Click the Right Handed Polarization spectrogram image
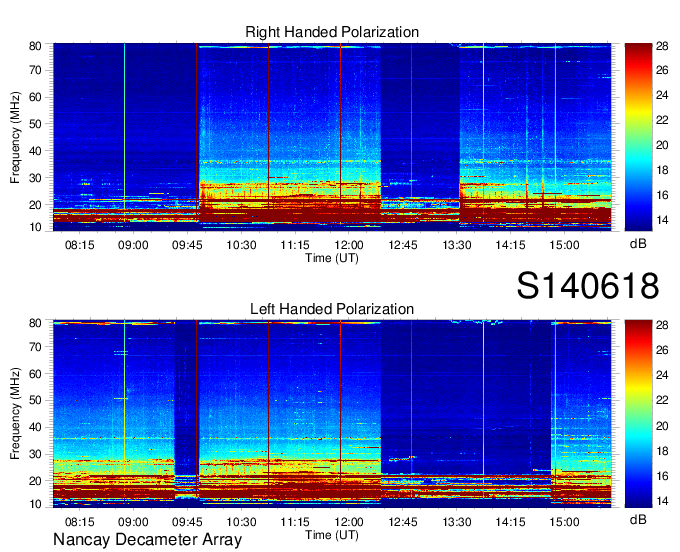Viewport: 680px width, 552px height. click(x=332, y=137)
